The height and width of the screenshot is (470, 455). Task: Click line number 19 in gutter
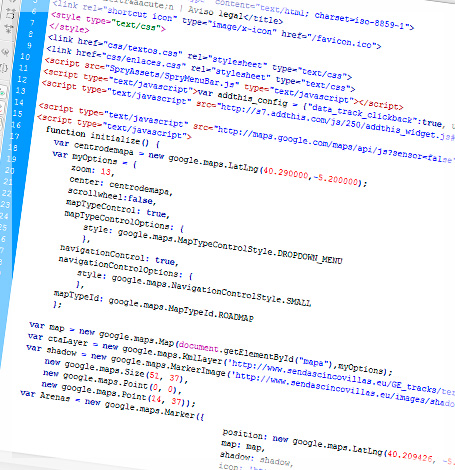point(11,159)
